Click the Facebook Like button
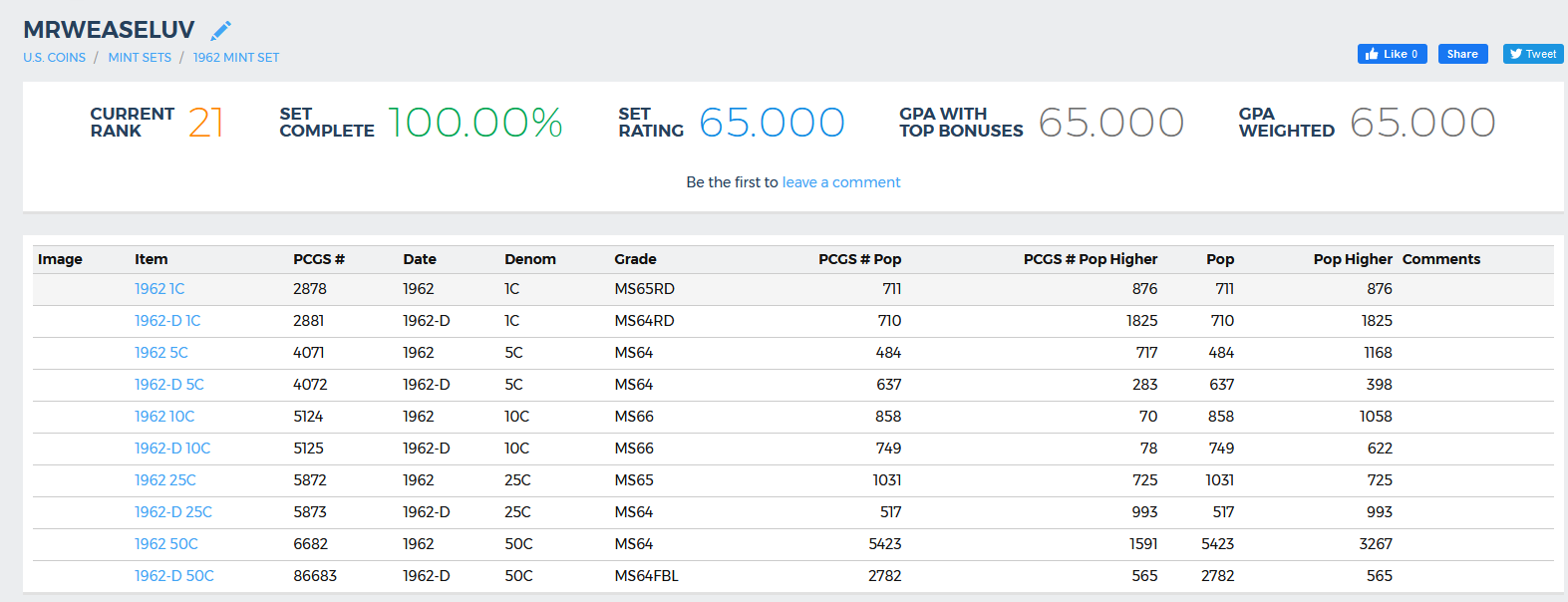 pyautogui.click(x=1392, y=54)
